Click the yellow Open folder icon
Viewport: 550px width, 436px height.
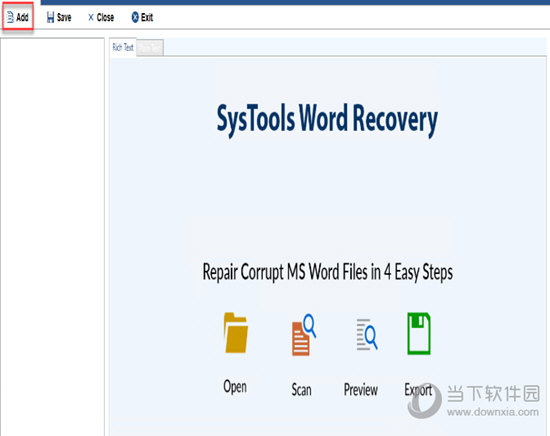click(236, 333)
